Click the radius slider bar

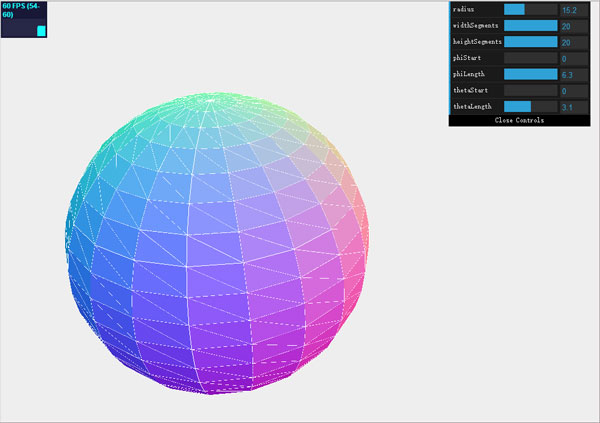click(x=530, y=10)
